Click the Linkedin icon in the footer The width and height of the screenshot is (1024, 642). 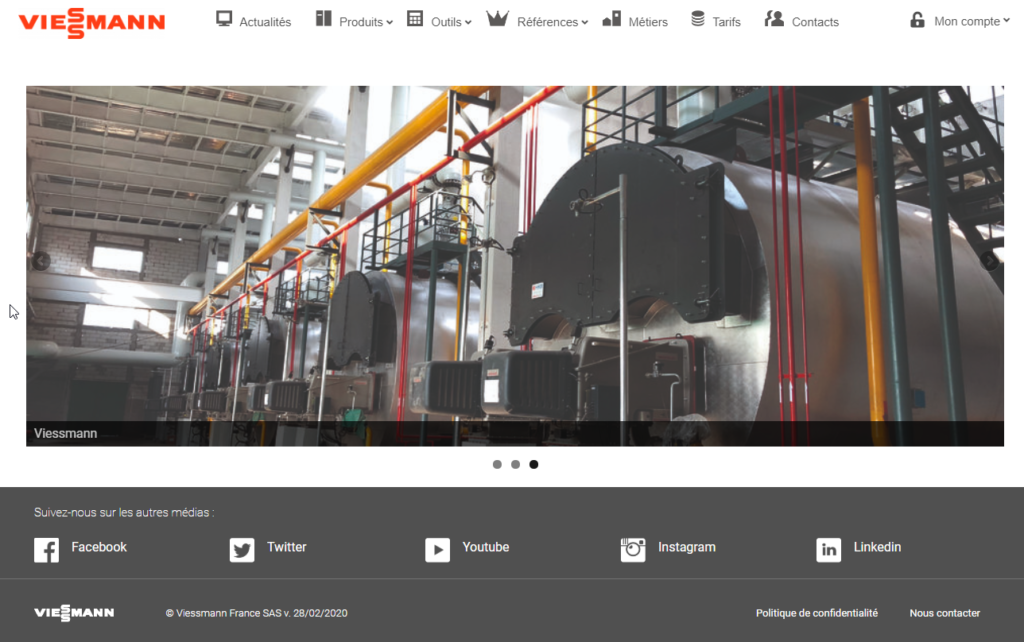828,549
